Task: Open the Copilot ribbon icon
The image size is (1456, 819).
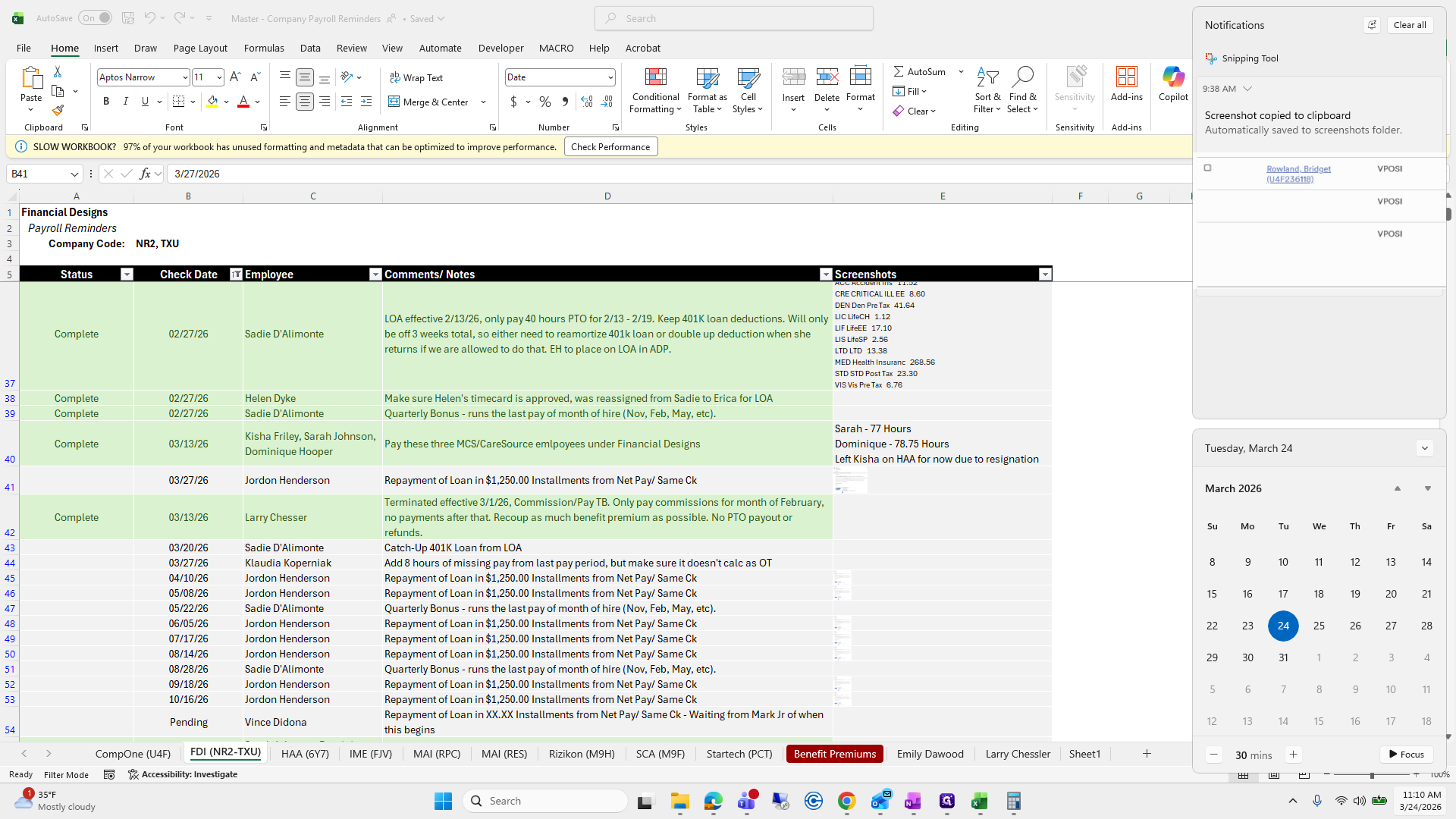Action: click(x=1173, y=77)
